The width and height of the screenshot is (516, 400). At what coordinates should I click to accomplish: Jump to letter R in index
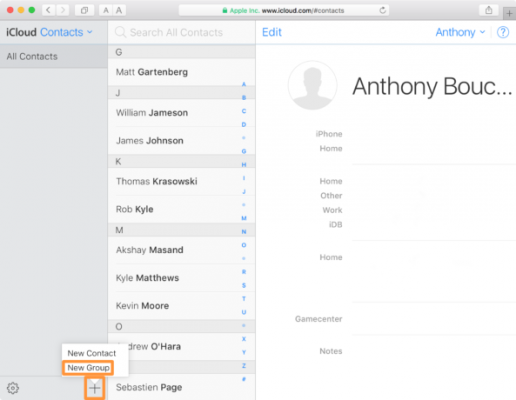(x=244, y=272)
